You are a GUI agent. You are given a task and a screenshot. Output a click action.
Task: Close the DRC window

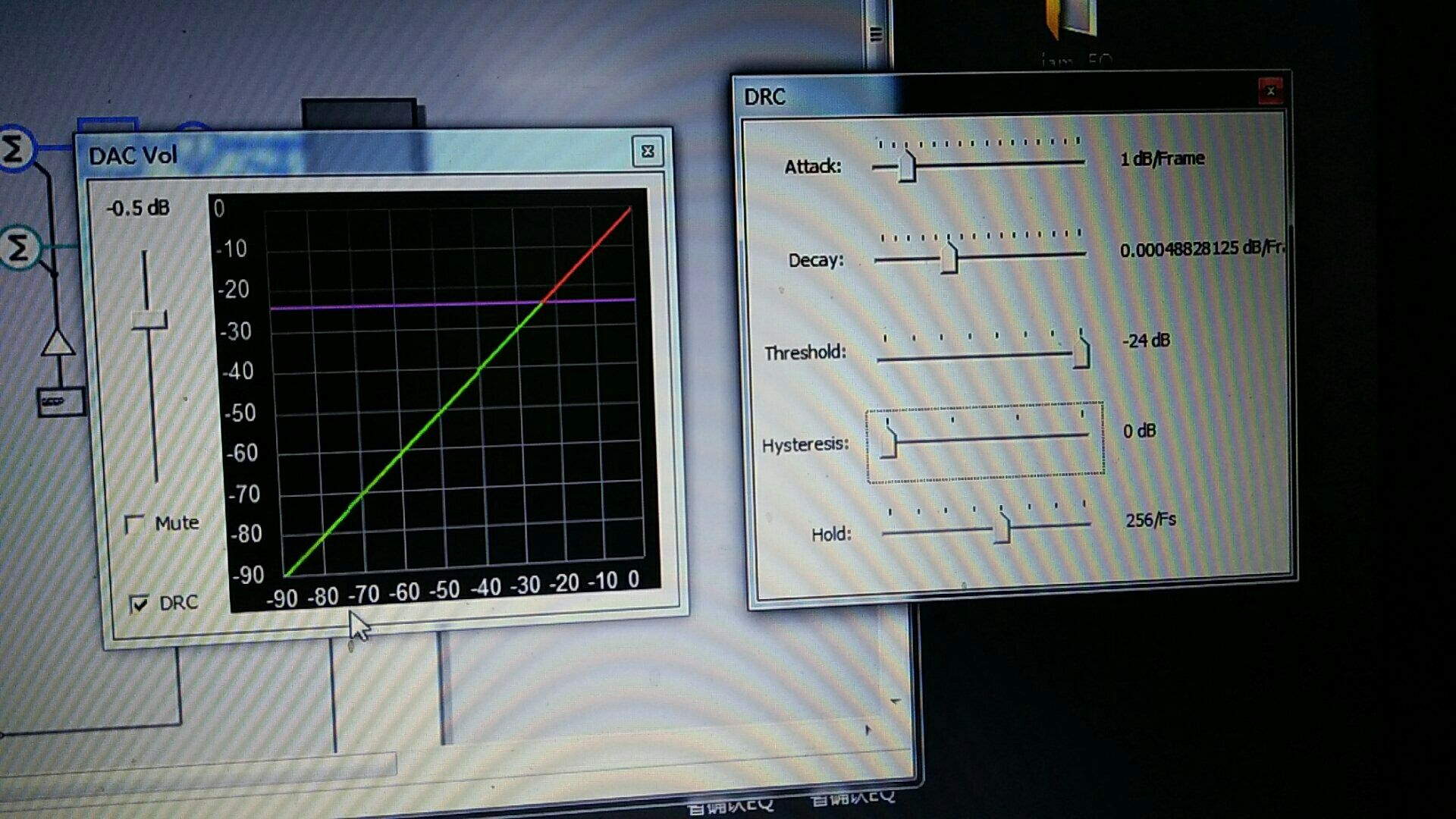click(1270, 91)
